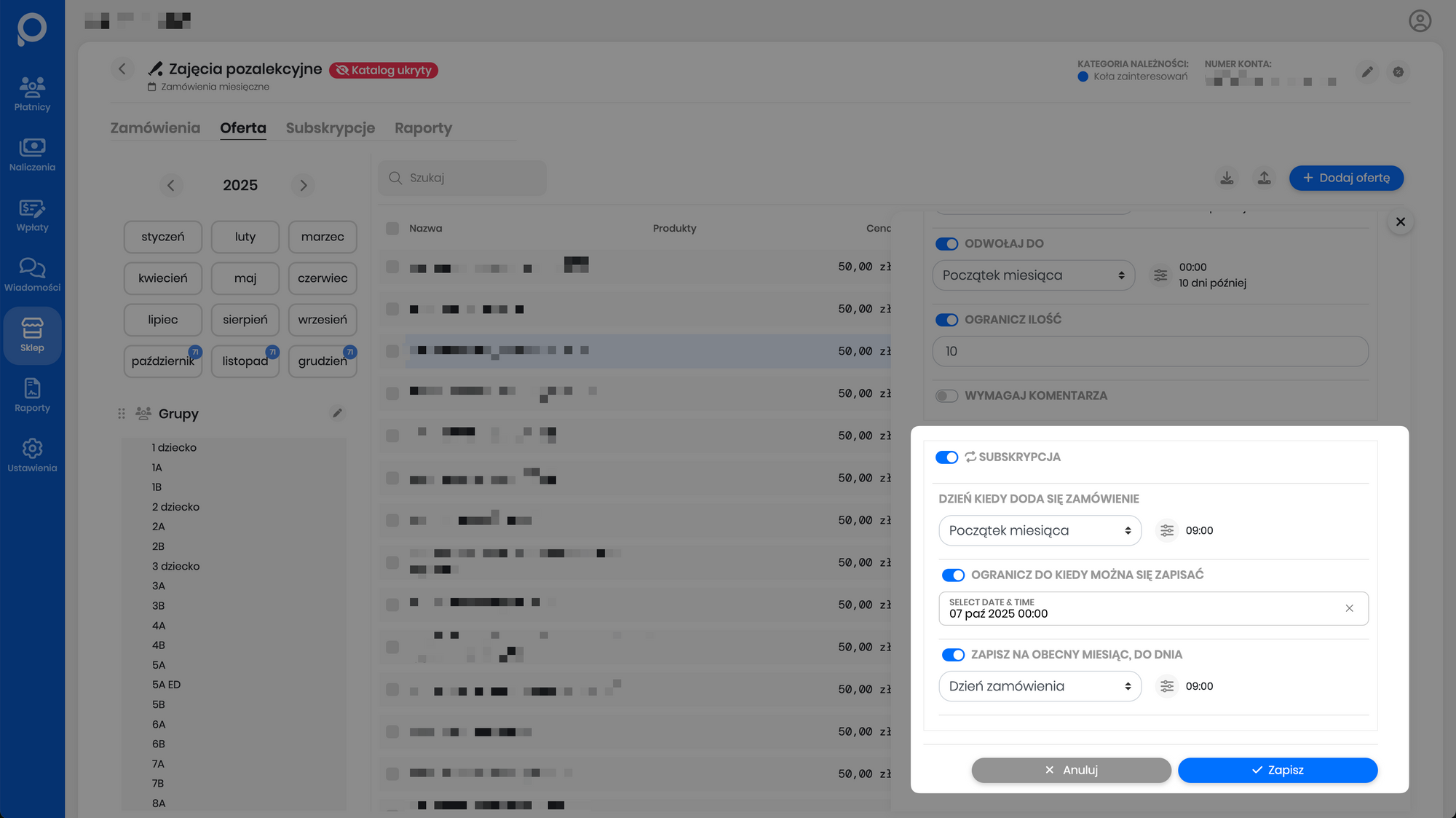The image size is (1456, 818).
Task: Switch to the Subskrypcje tab
Action: click(x=330, y=128)
